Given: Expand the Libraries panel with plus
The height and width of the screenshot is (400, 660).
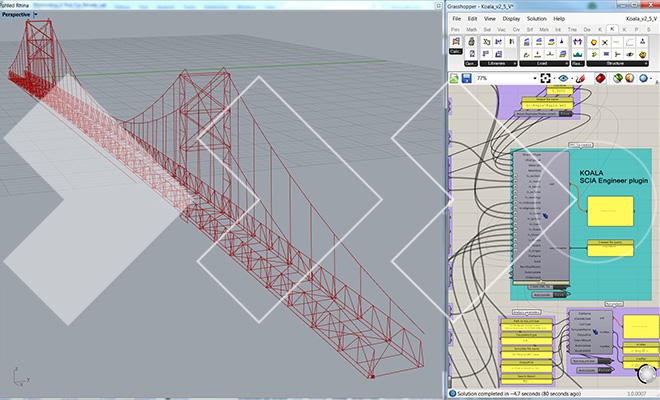Looking at the screenshot, I should 514,64.
